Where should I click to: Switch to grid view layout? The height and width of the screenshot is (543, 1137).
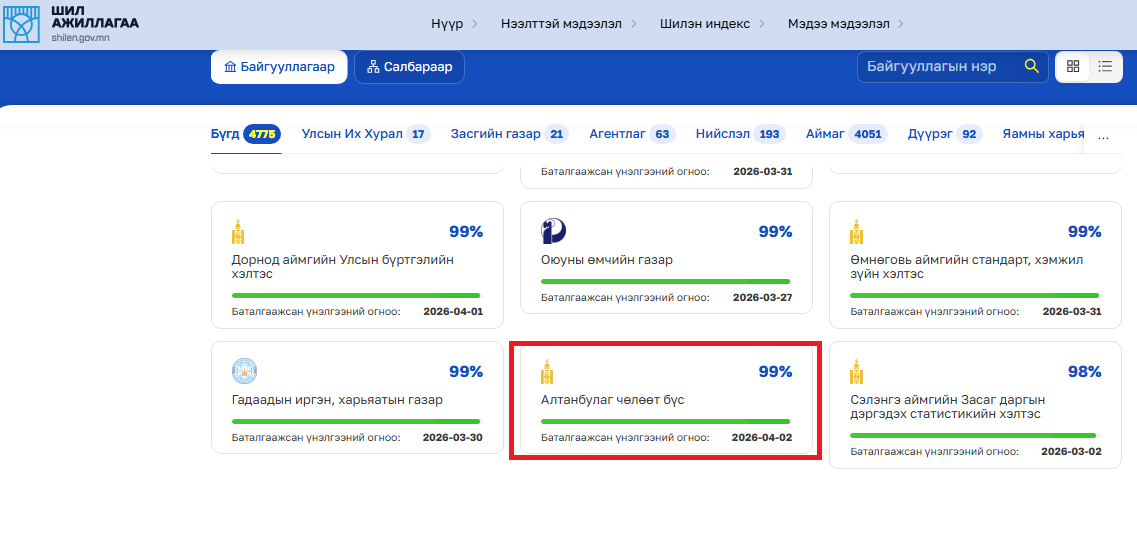pos(1073,67)
